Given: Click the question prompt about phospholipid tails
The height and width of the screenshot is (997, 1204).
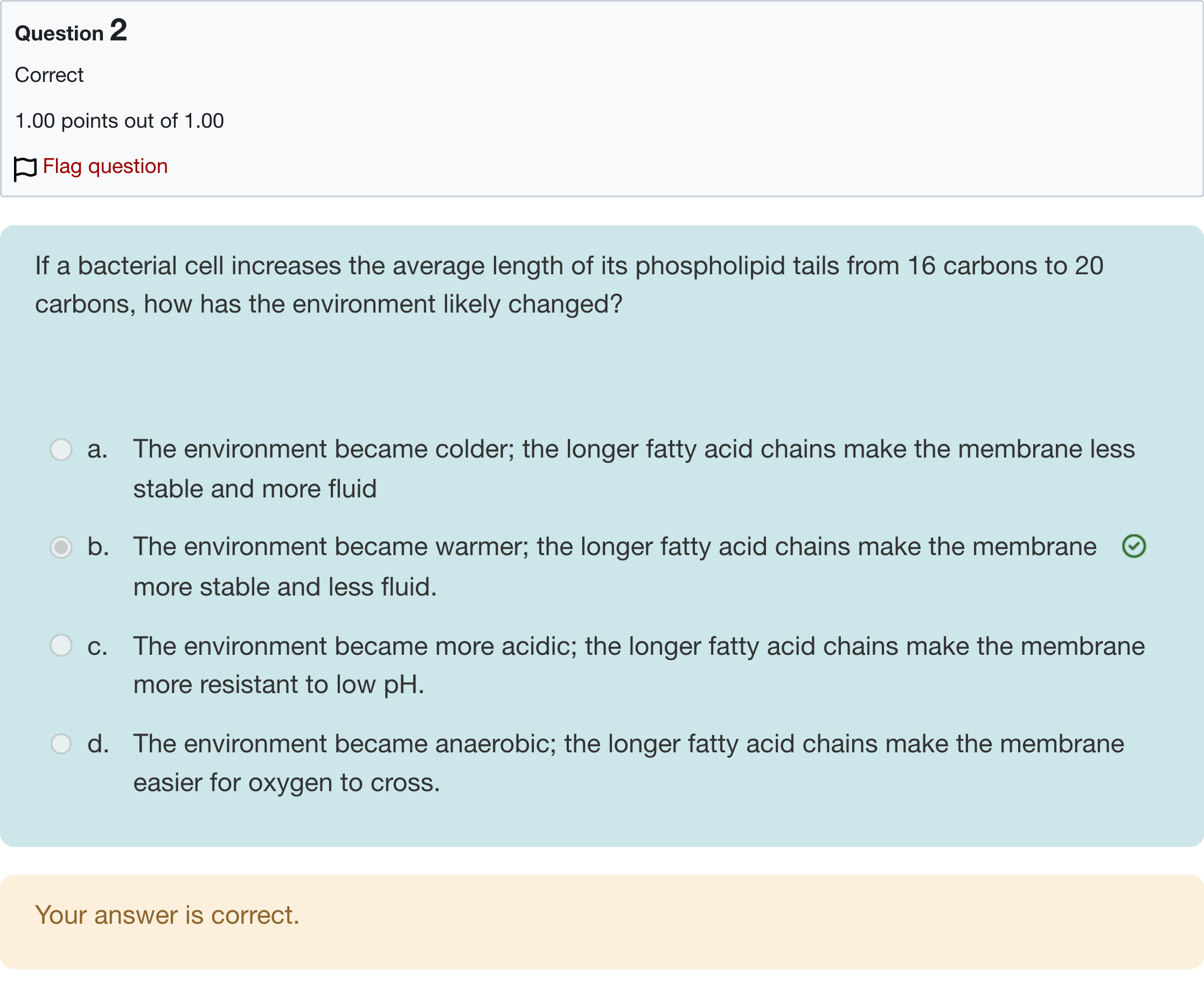Looking at the screenshot, I should click(x=569, y=285).
